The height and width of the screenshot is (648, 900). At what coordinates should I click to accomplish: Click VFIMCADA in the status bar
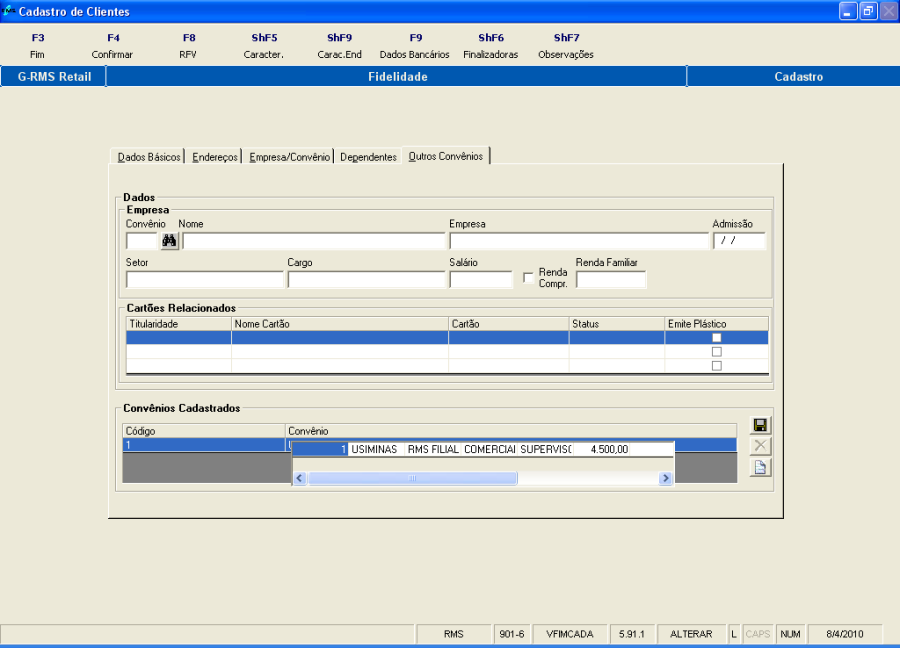point(569,634)
